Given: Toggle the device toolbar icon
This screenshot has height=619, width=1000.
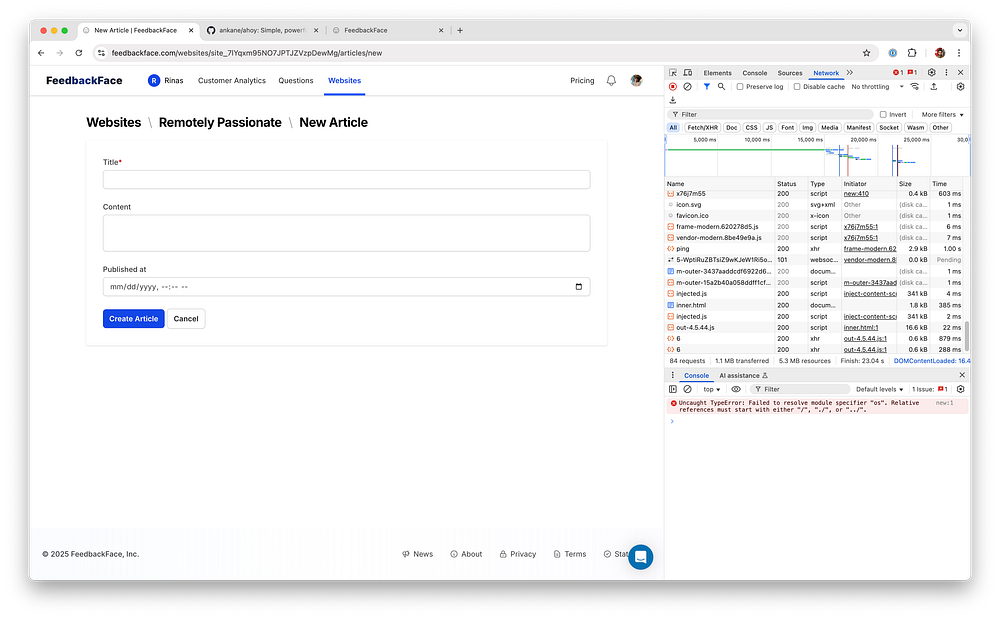Looking at the screenshot, I should click(x=688, y=73).
